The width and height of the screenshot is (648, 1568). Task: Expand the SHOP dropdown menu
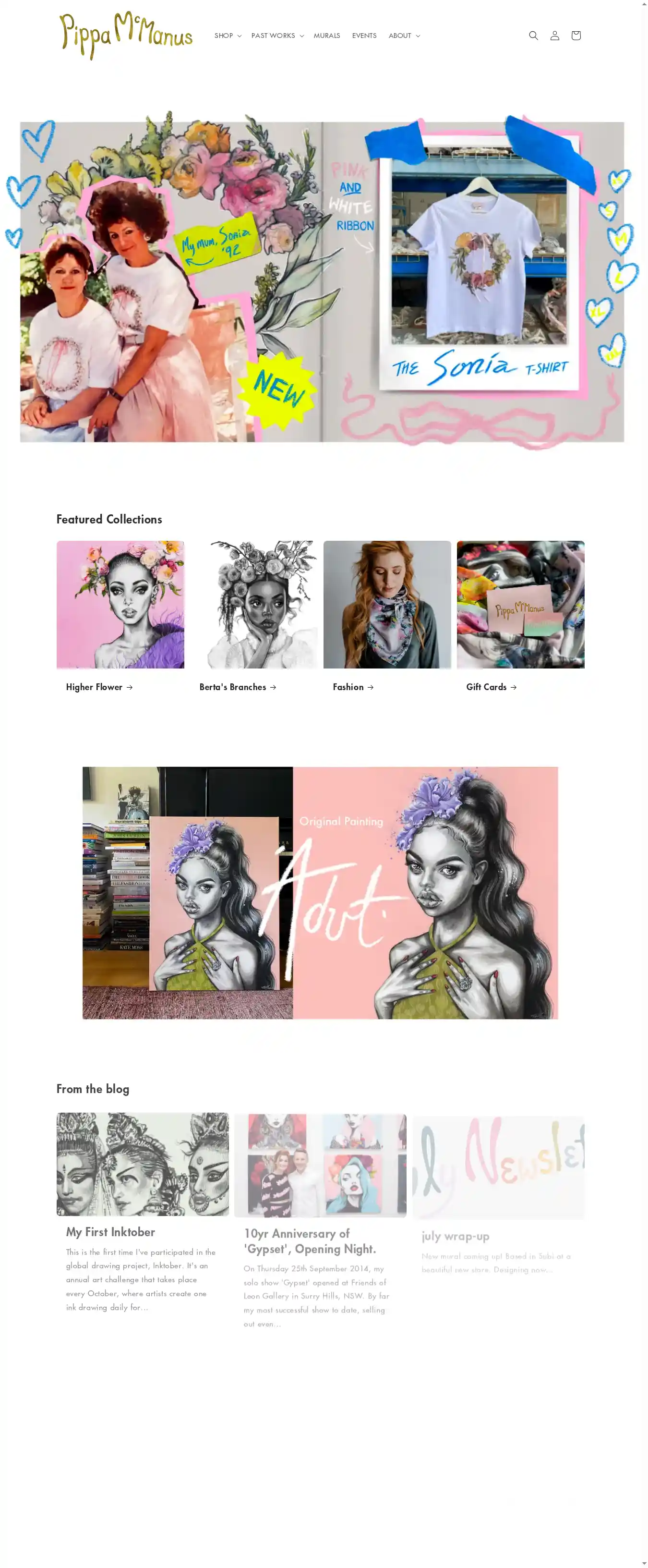(228, 36)
